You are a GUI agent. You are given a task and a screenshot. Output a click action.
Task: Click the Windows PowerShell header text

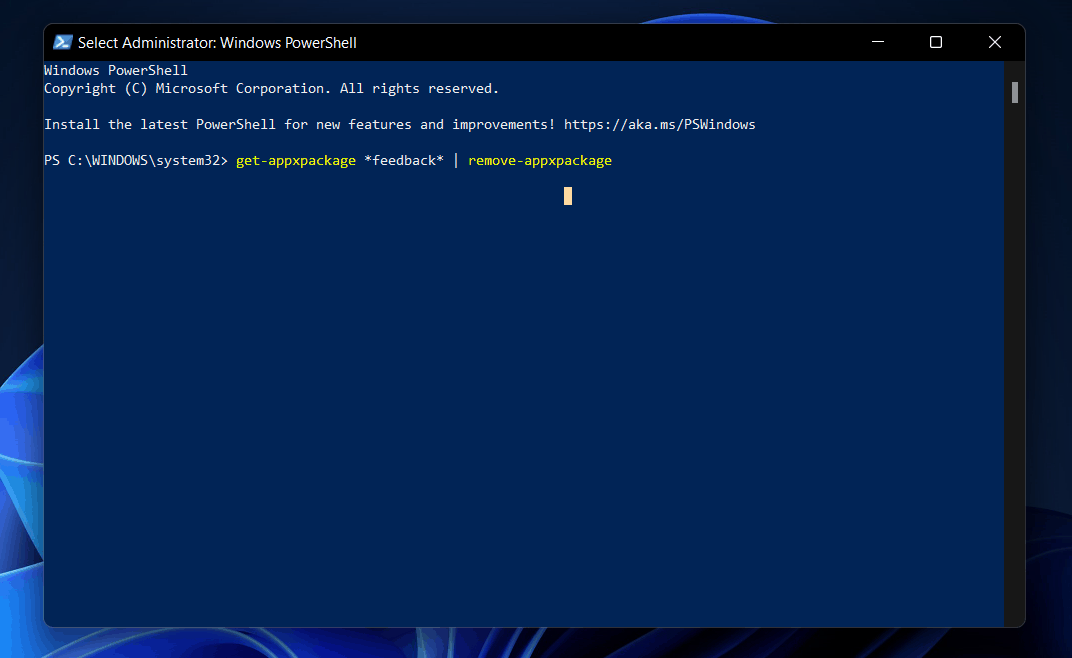tap(116, 70)
